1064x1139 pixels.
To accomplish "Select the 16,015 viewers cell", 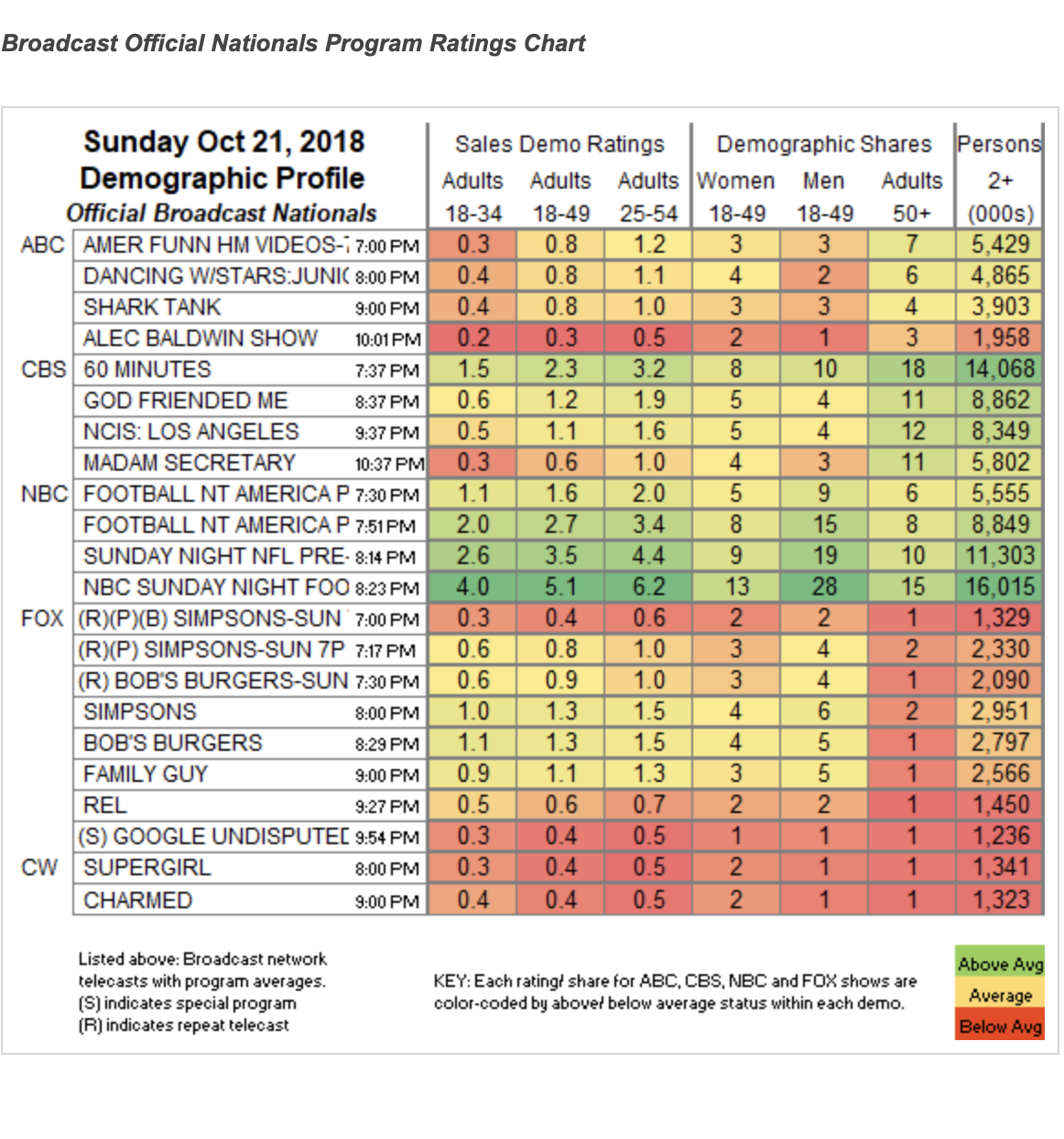I will [x=1000, y=586].
